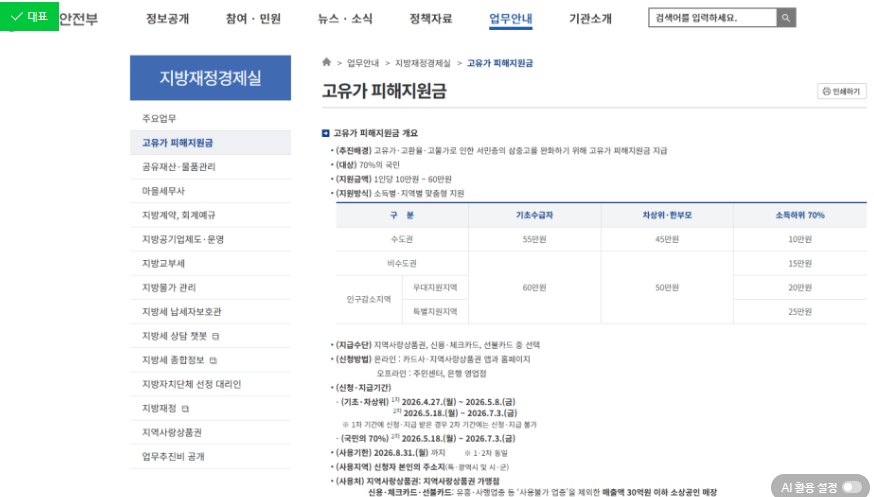
Task: Click the 대표 green badge
Action: click(30, 16)
